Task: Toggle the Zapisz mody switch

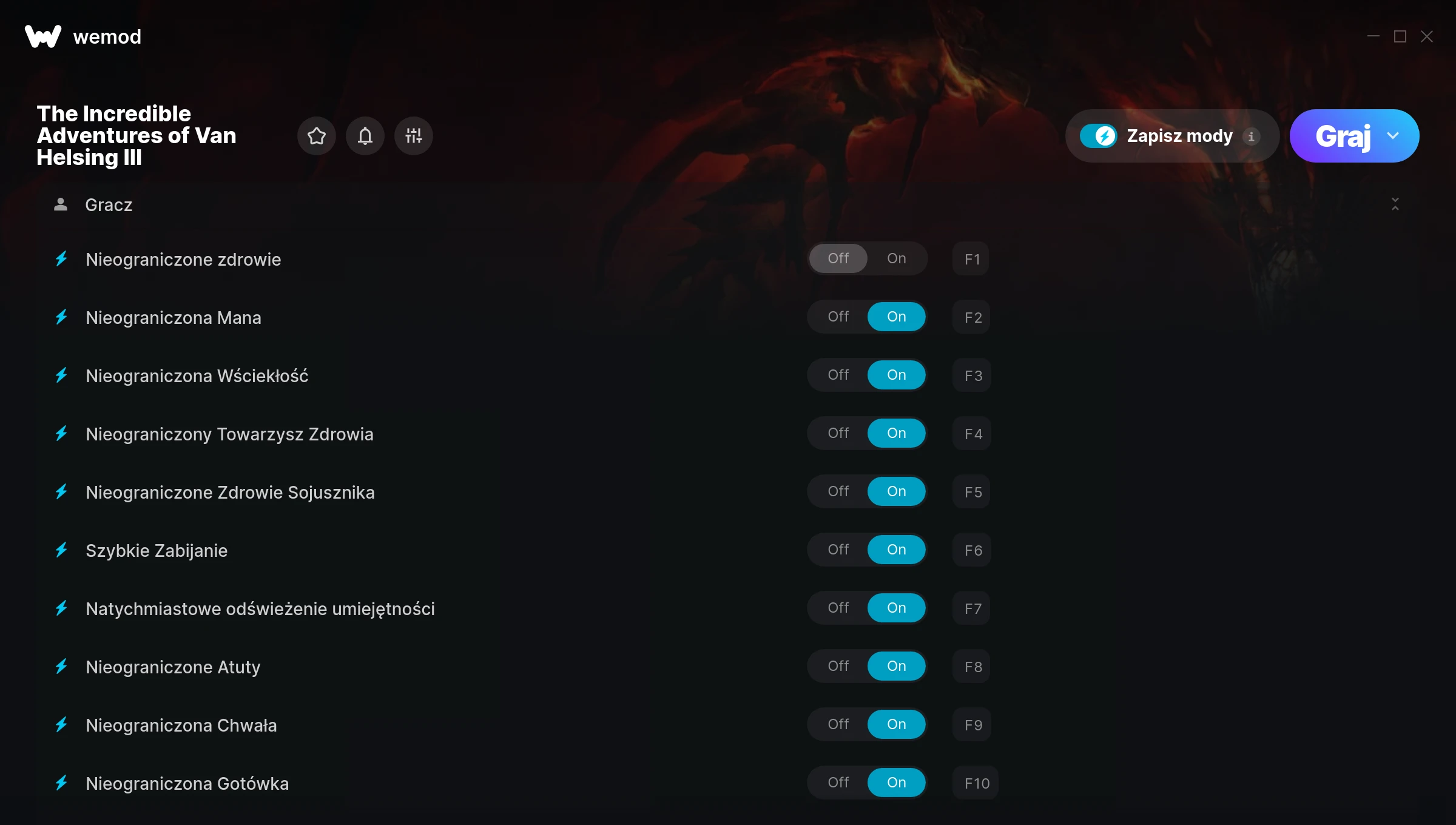Action: tap(1099, 136)
